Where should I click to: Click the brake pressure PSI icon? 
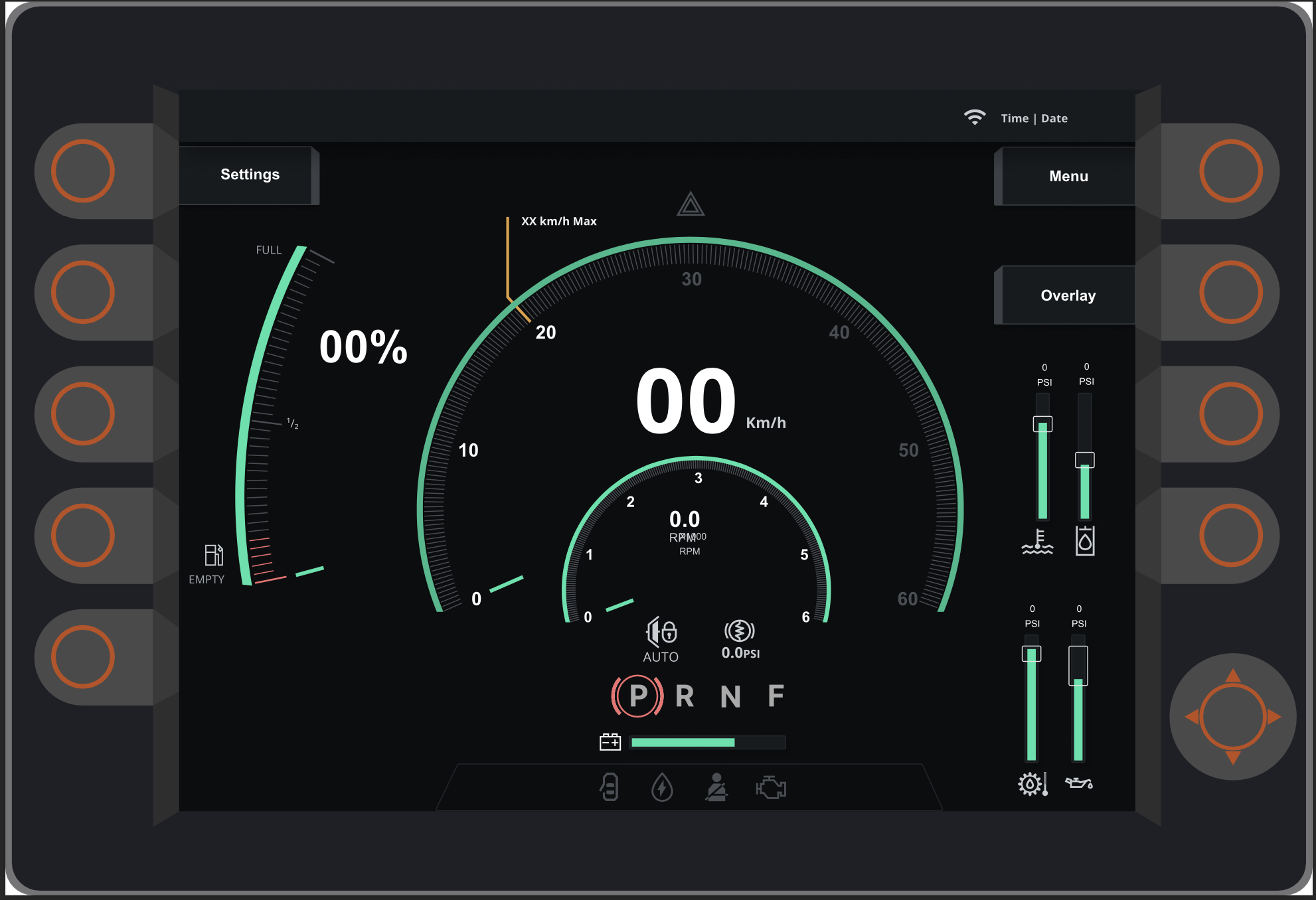739,631
